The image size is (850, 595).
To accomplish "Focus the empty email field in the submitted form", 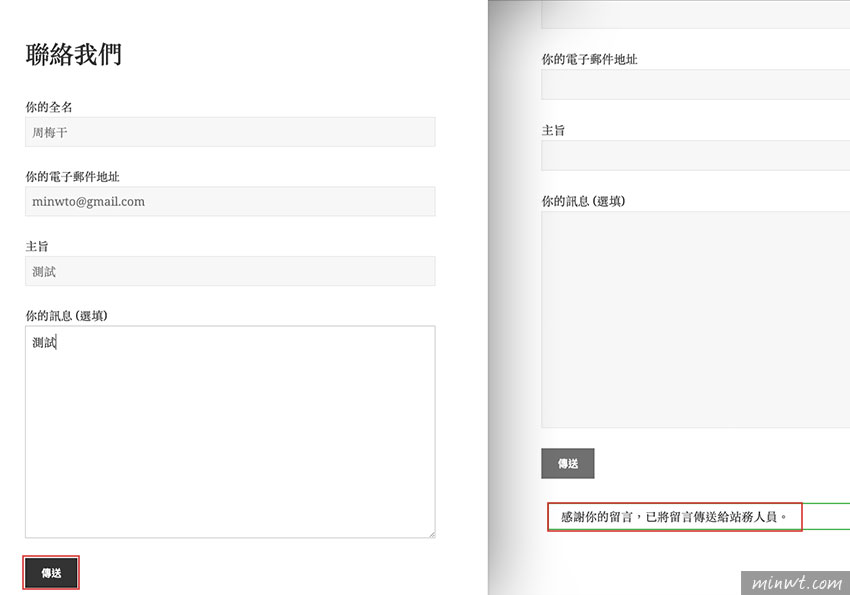I will 696,85.
